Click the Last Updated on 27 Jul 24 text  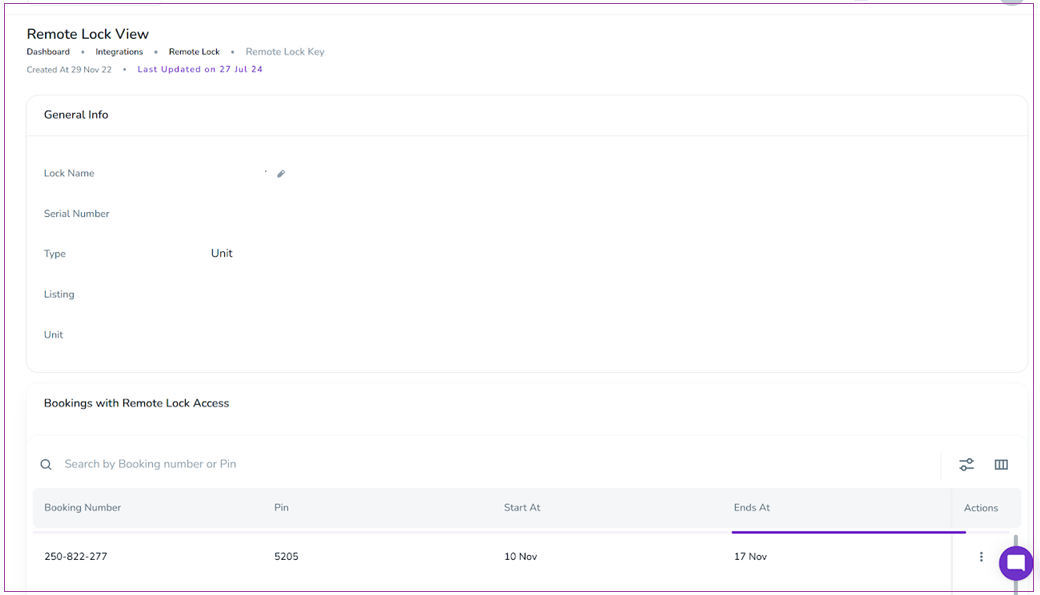pos(200,70)
